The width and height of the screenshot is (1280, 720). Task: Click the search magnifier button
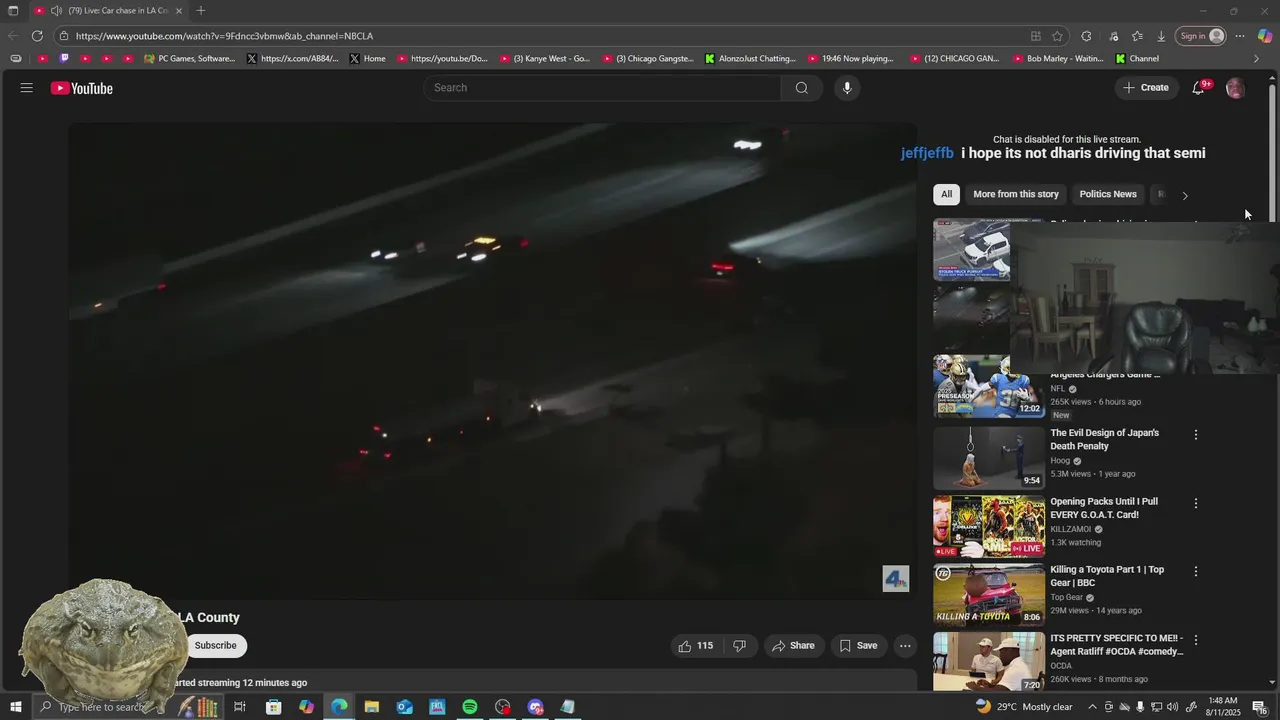click(801, 88)
